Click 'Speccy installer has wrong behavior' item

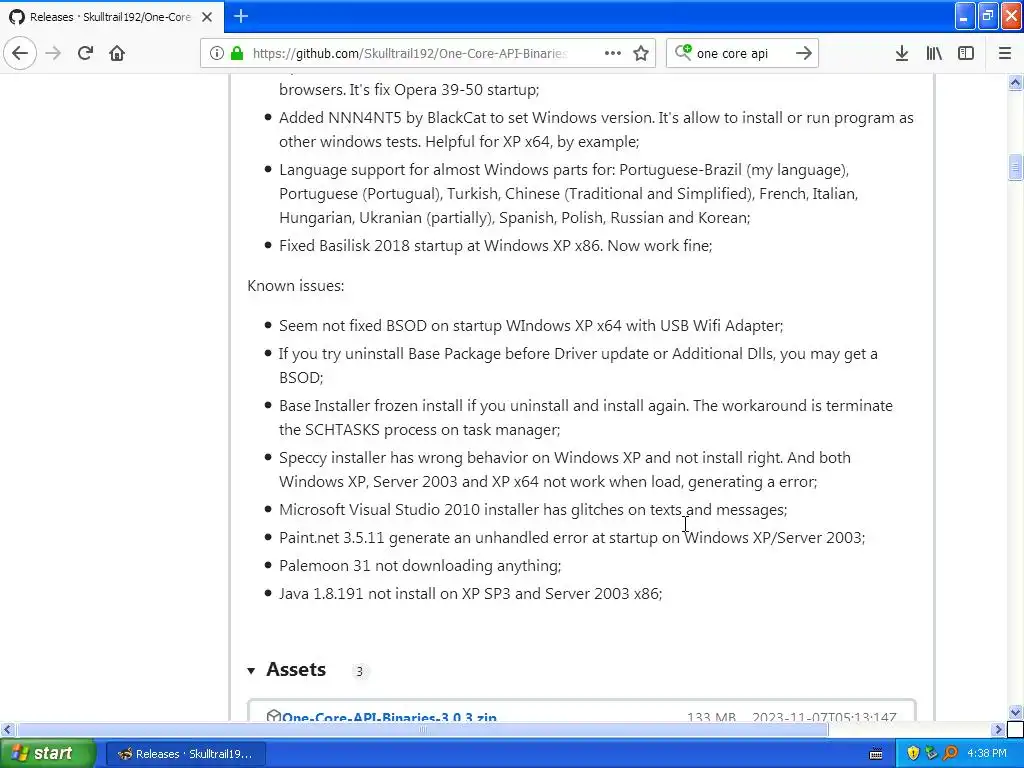pos(565,470)
